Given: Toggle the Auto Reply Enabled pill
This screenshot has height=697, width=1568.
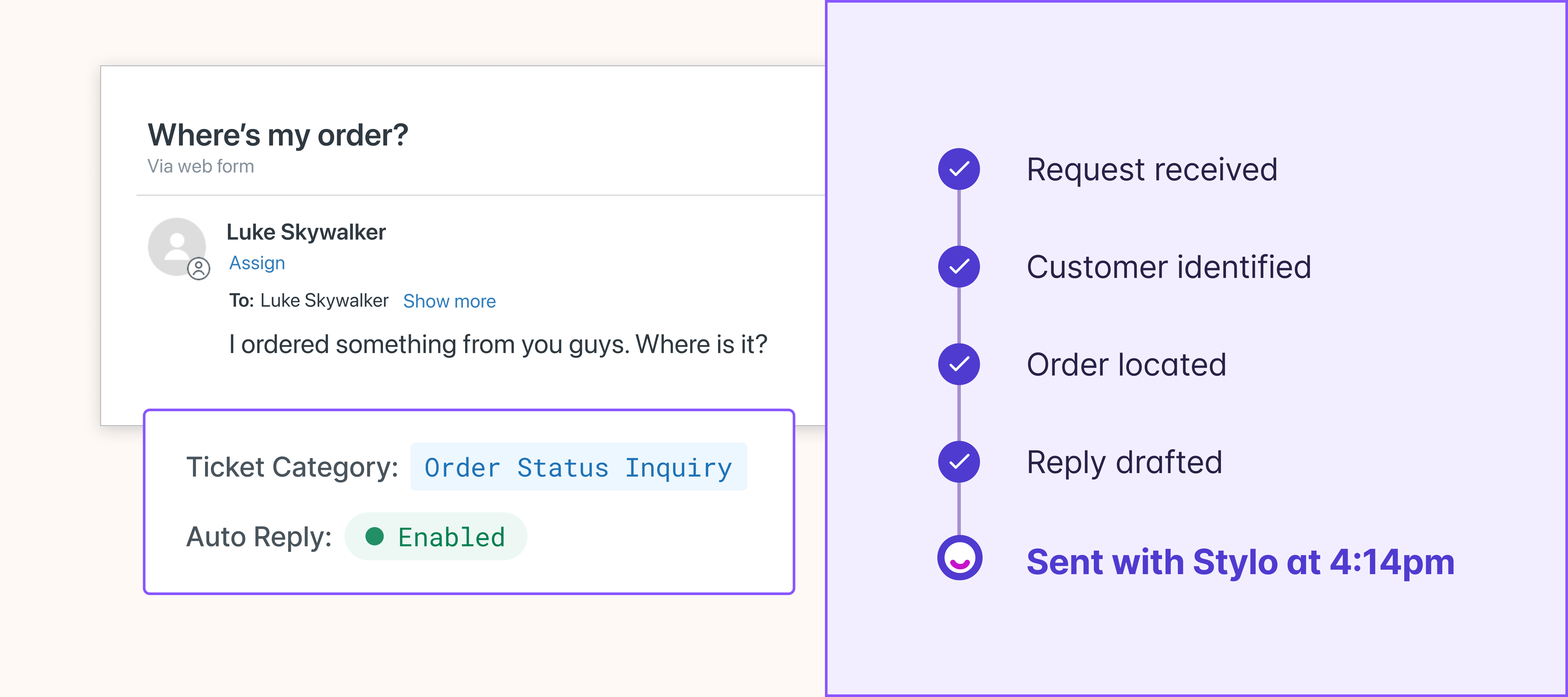Looking at the screenshot, I should coord(436,536).
